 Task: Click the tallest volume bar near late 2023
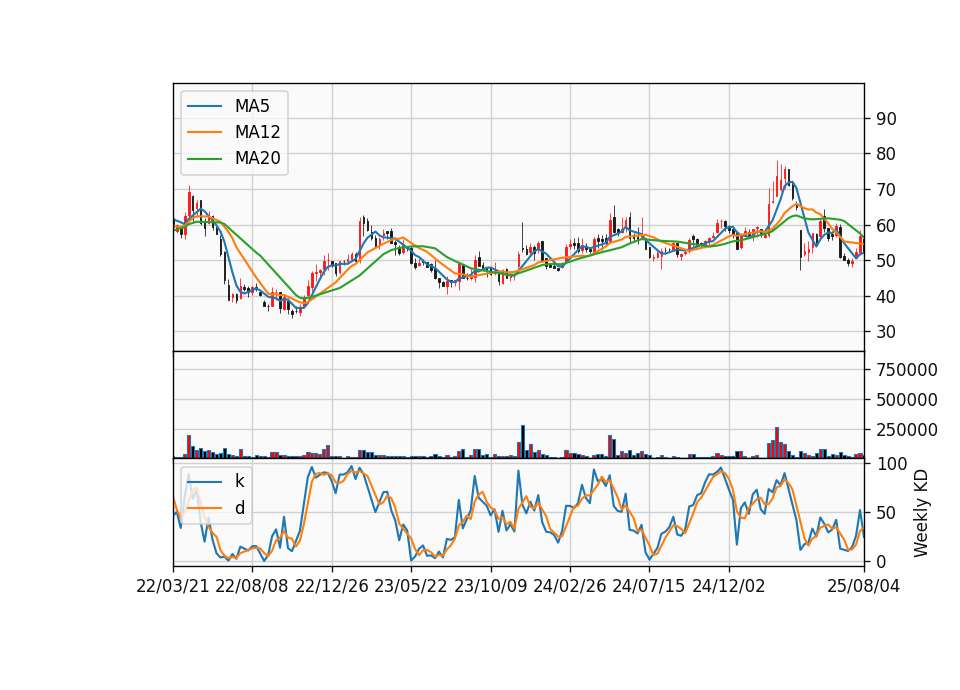tap(523, 441)
